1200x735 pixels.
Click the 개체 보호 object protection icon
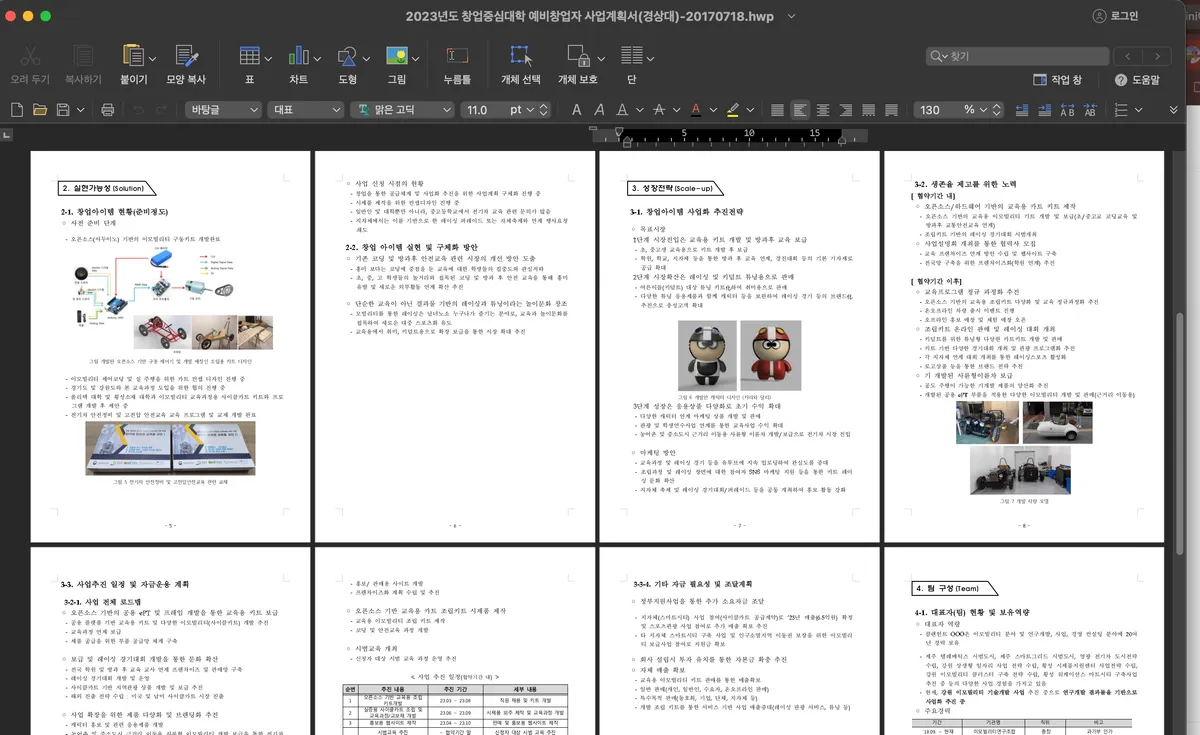click(578, 56)
